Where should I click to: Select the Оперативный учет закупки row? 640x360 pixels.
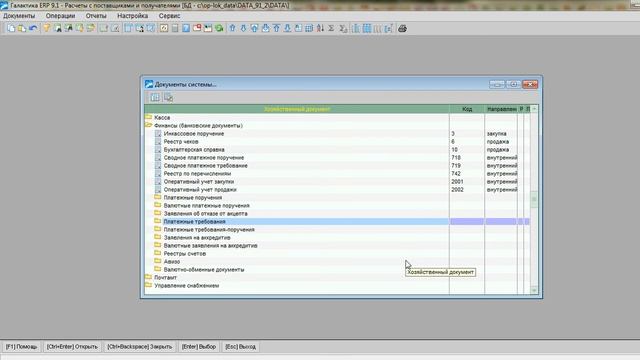click(x=337, y=181)
